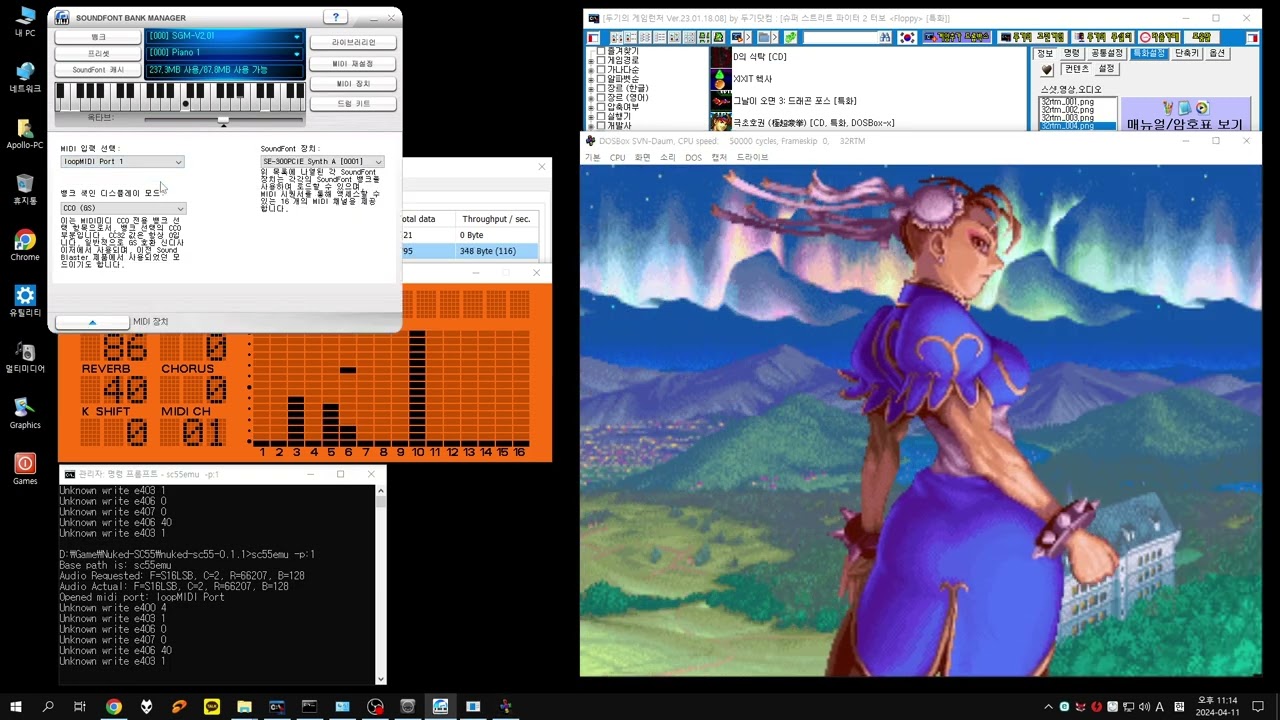The width and height of the screenshot is (1280, 720).
Task: Expand the 게임경로 tree node
Action: [x=591, y=61]
